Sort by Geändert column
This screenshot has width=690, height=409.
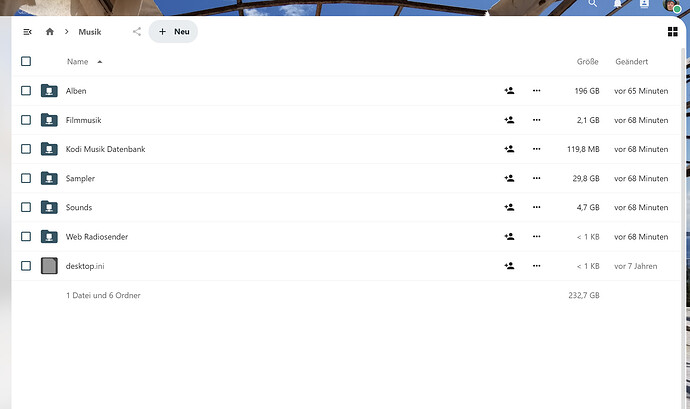[x=631, y=62]
